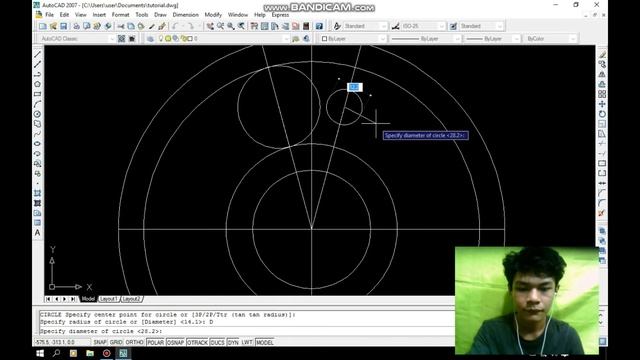
Task: Click the Save icon
Action: coord(63,26)
